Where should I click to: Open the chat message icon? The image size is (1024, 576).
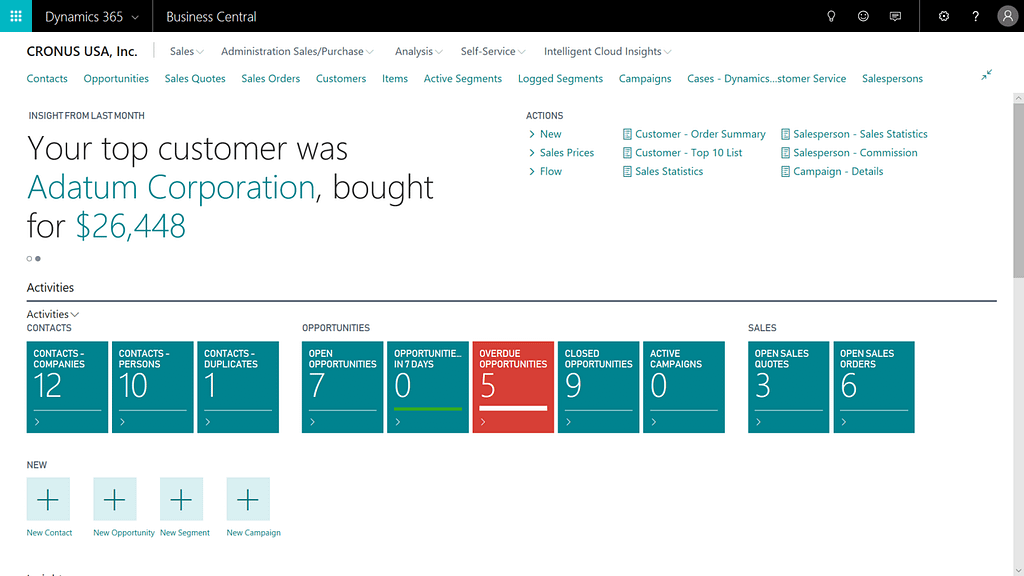point(895,16)
